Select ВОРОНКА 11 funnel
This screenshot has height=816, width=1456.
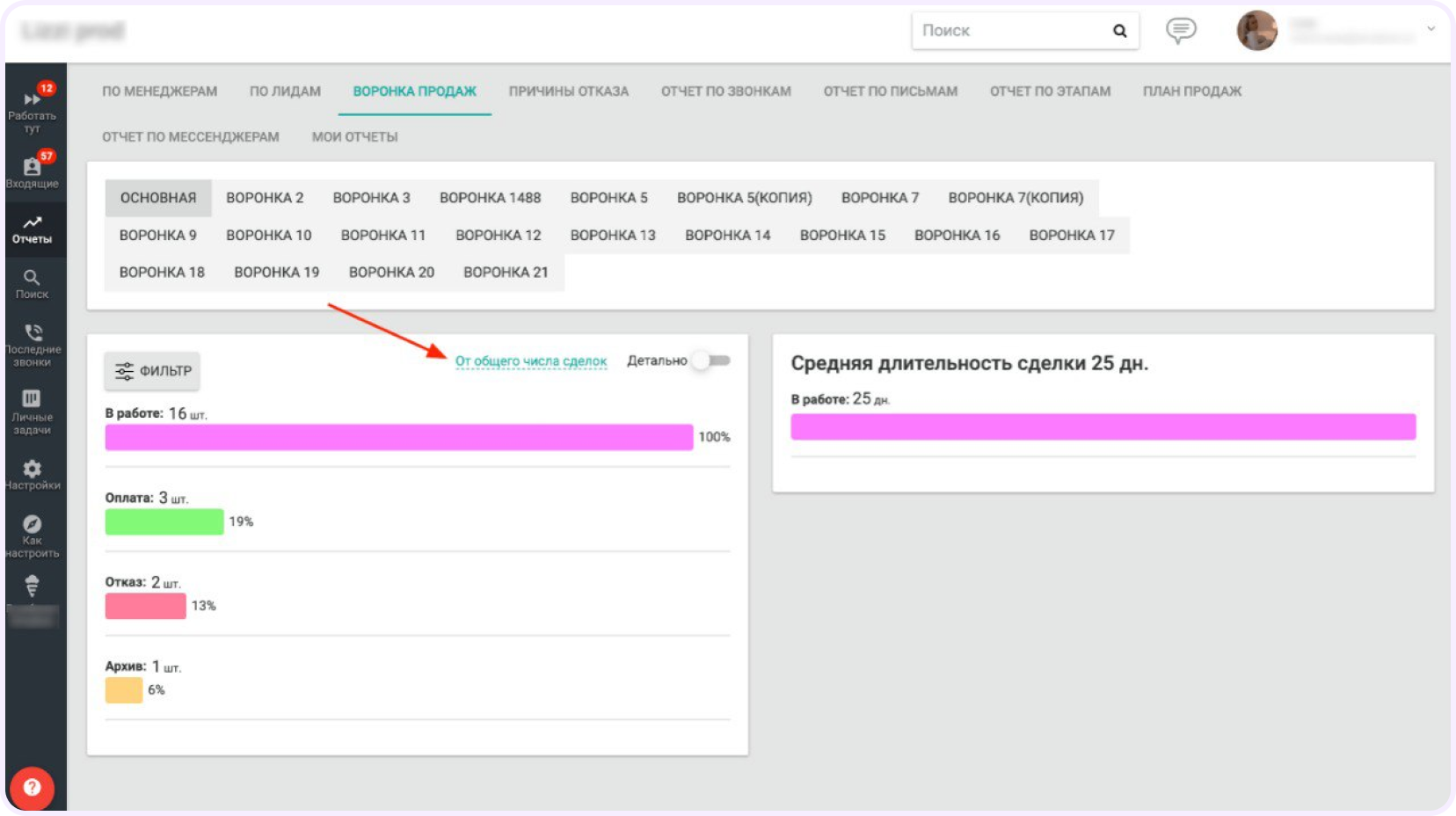tap(383, 236)
